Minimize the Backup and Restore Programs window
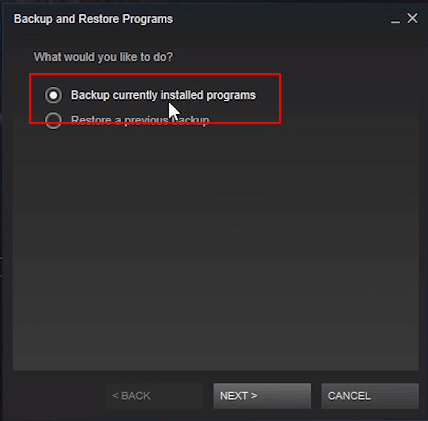The image size is (428, 421). pyautogui.click(x=395, y=21)
